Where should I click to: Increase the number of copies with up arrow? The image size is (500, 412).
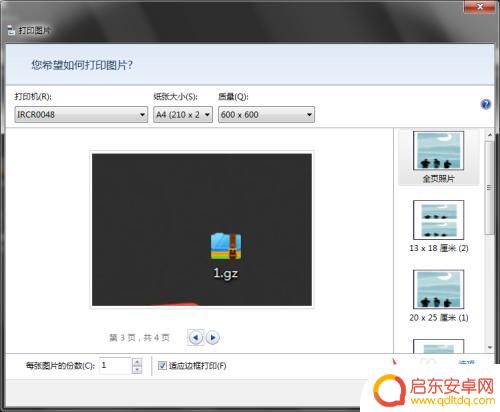coord(137,362)
